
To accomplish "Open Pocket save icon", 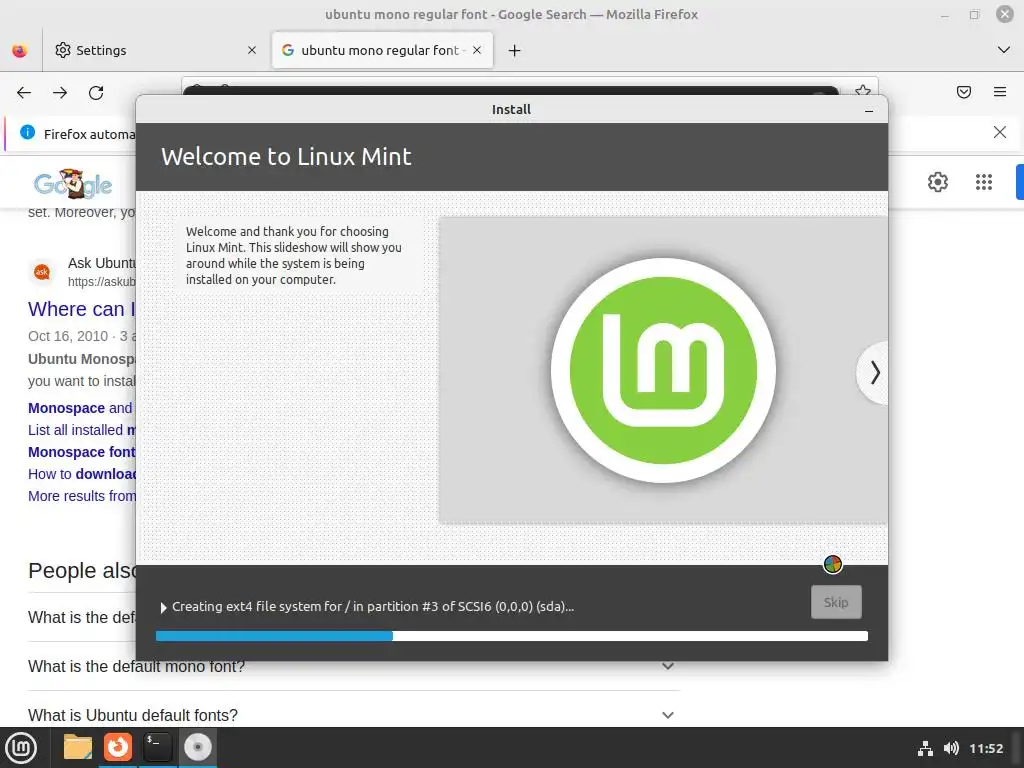I will tap(964, 92).
